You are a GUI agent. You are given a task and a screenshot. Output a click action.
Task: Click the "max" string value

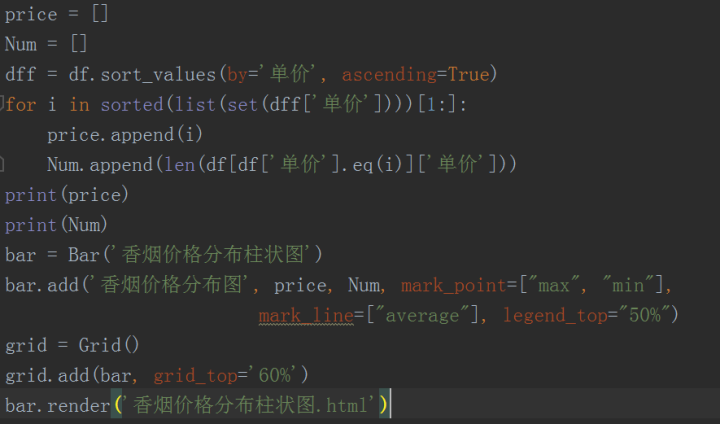click(x=554, y=286)
